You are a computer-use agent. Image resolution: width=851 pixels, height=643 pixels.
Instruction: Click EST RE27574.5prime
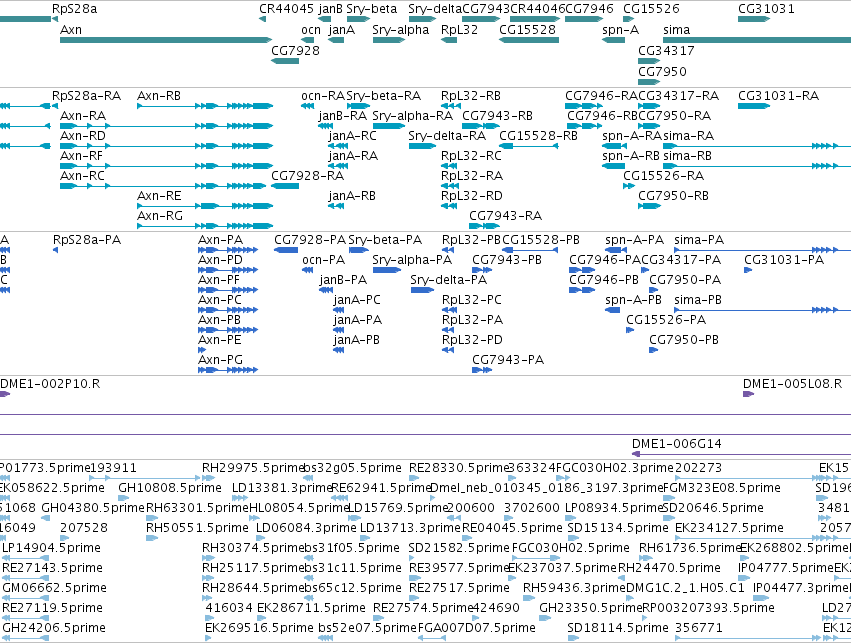pos(379,618)
